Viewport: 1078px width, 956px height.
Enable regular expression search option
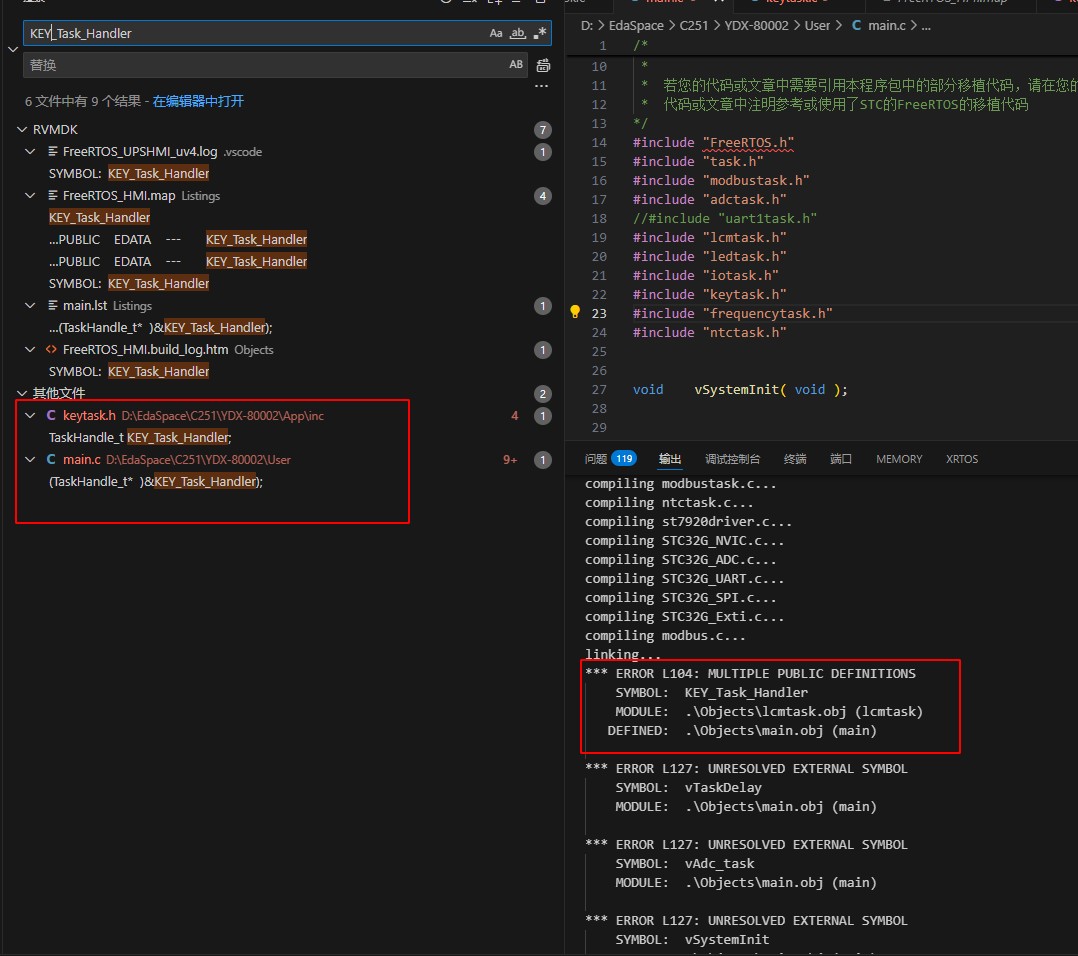[x=540, y=33]
